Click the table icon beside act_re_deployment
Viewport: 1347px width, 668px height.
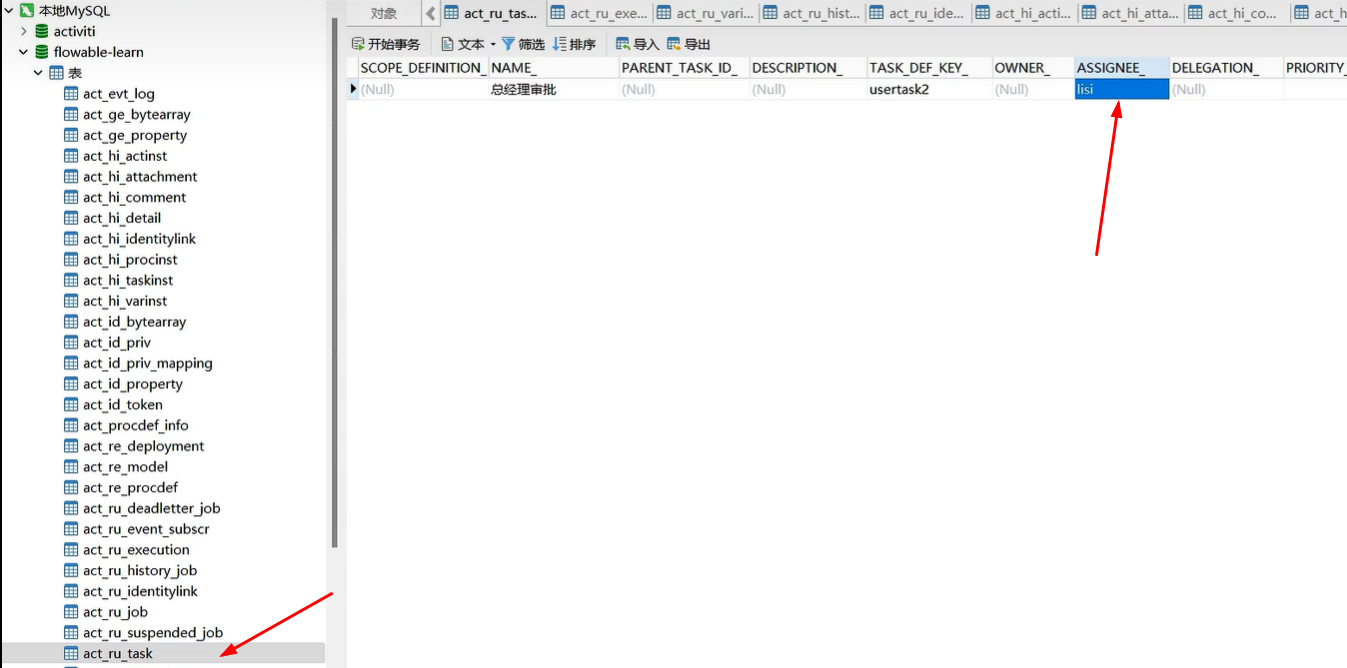point(71,446)
